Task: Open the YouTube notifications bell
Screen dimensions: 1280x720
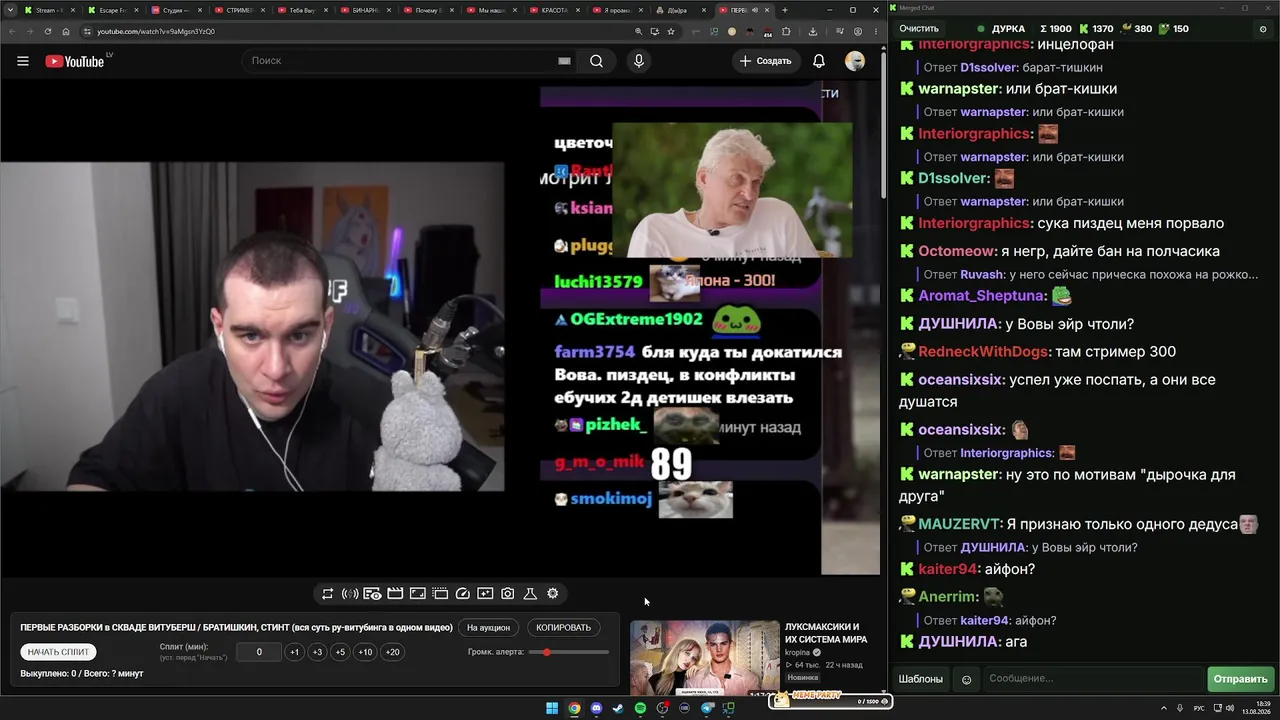Action: pyautogui.click(x=819, y=61)
